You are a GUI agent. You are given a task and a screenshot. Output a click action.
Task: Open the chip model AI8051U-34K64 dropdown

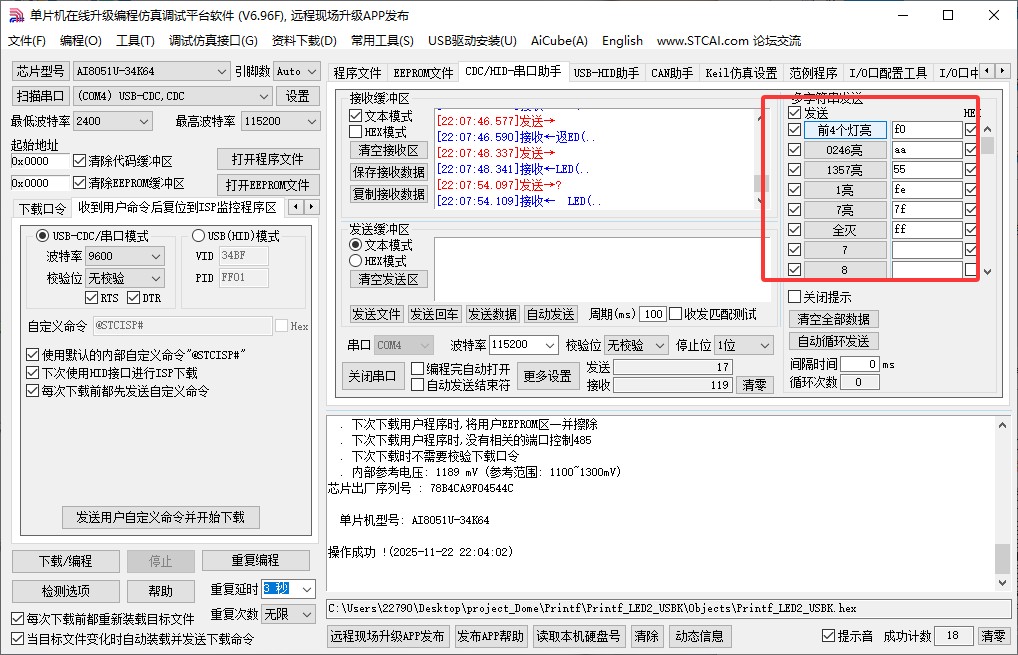tap(151, 71)
